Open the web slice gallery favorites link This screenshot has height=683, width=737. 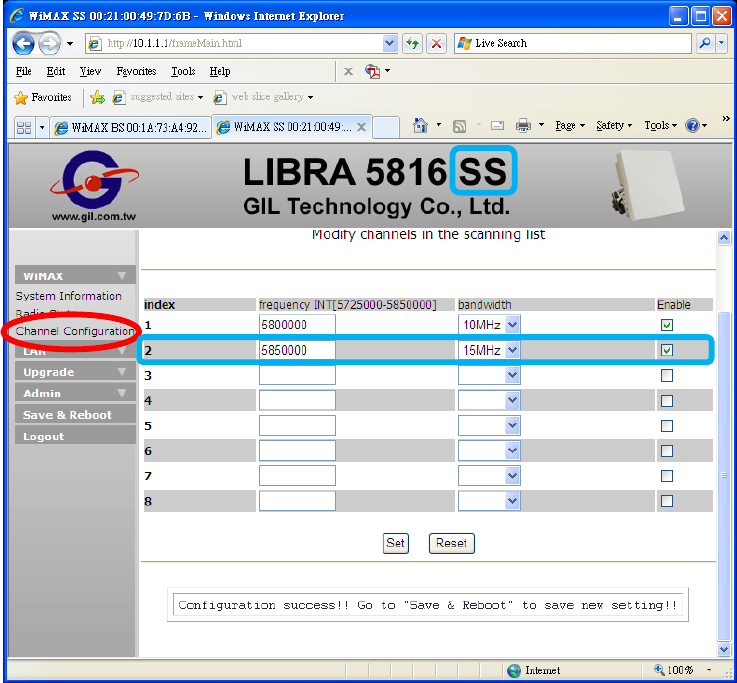[x=263, y=97]
